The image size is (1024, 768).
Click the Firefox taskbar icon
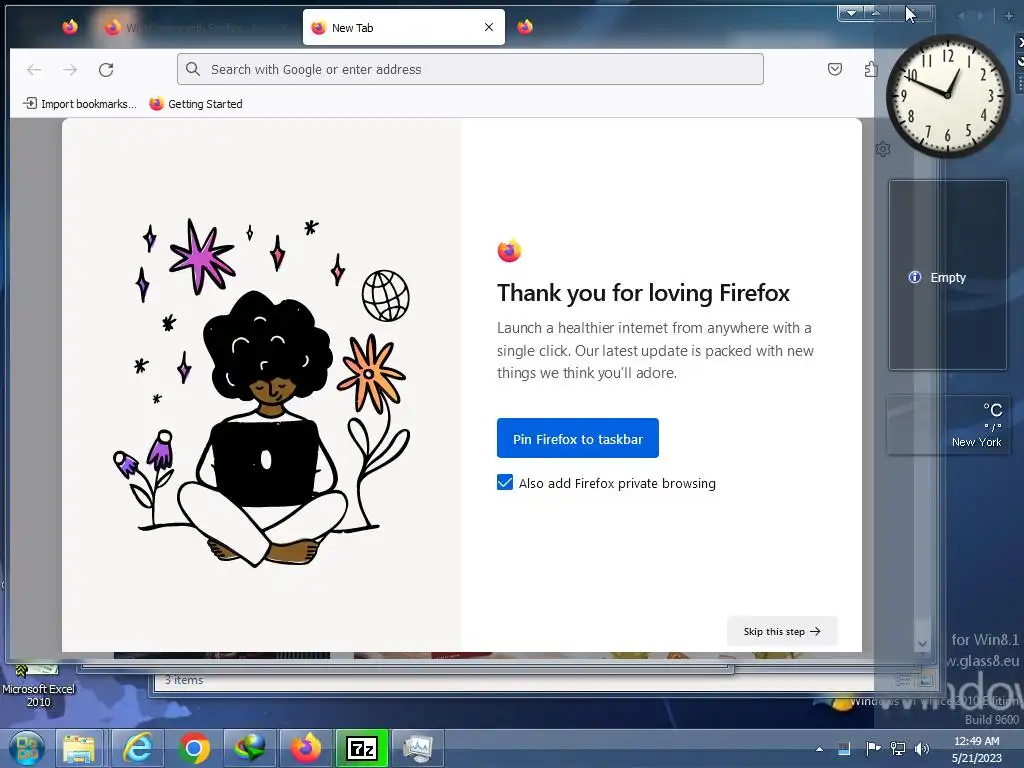[306, 748]
